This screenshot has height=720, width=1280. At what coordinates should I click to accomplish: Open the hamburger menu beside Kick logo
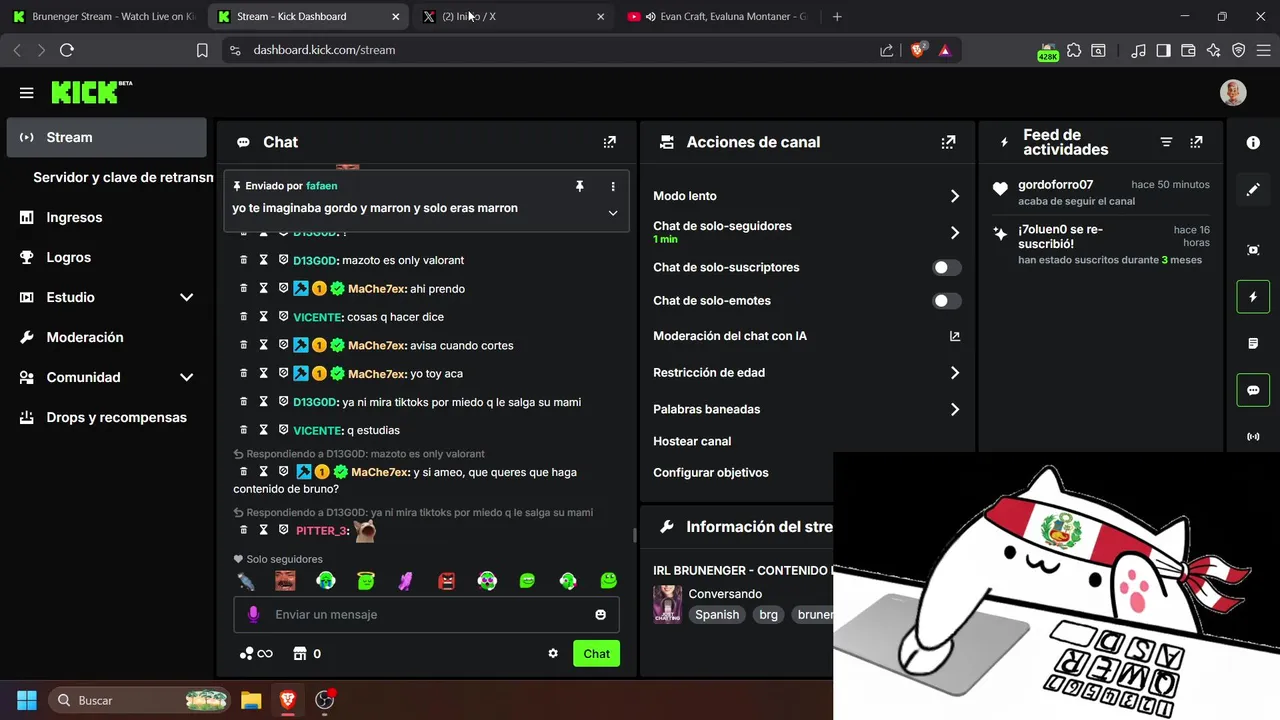coord(27,93)
